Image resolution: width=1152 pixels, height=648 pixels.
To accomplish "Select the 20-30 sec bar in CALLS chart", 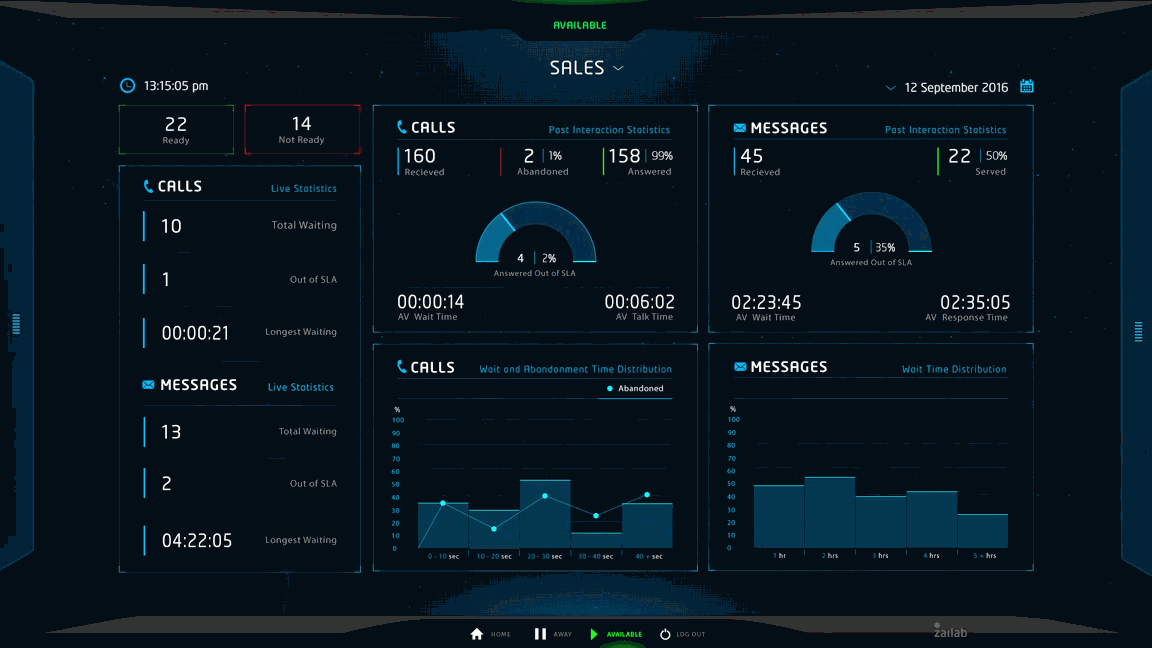I will [545, 515].
